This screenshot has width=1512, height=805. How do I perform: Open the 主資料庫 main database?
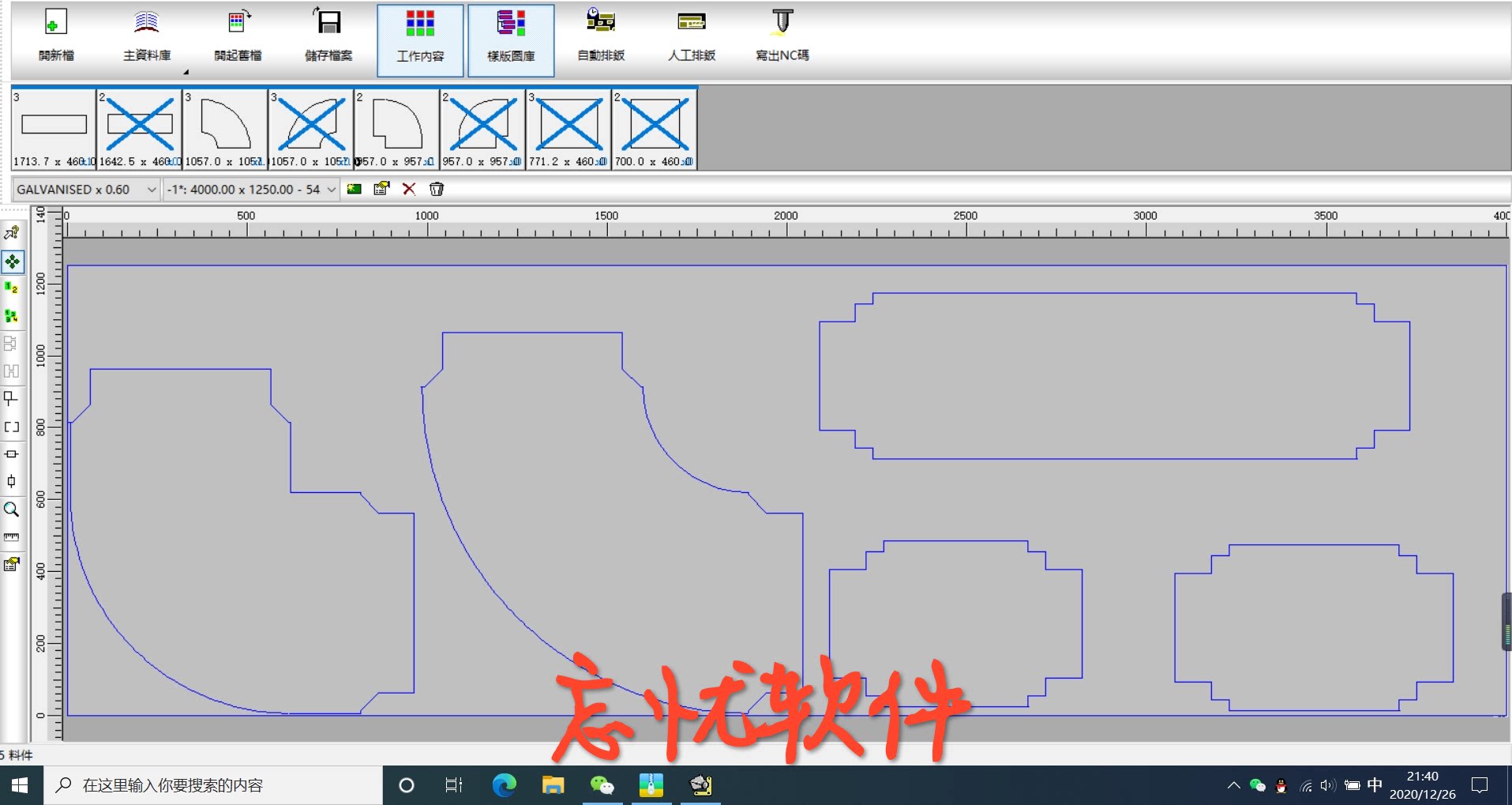click(x=147, y=36)
